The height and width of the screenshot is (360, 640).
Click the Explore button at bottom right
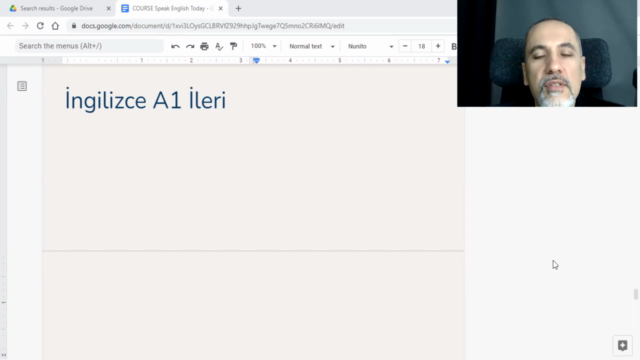tap(622, 345)
